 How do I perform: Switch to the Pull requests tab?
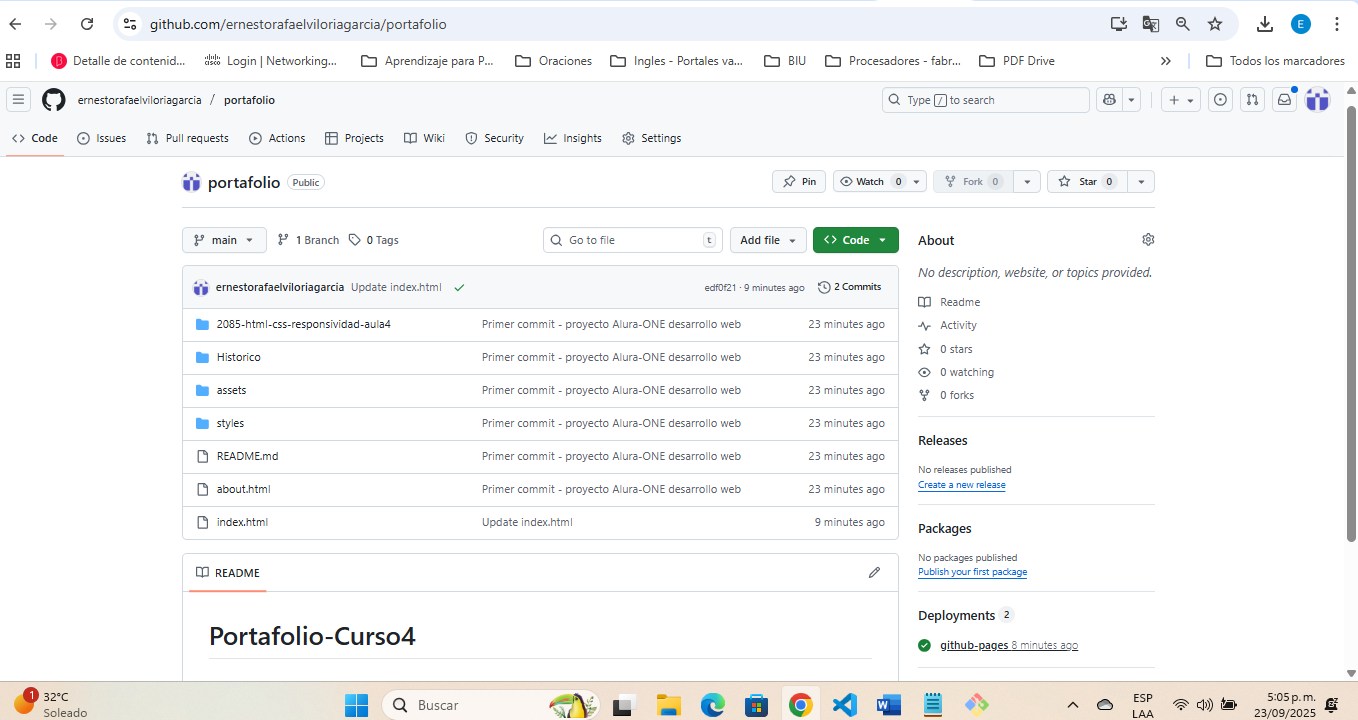[x=187, y=138]
